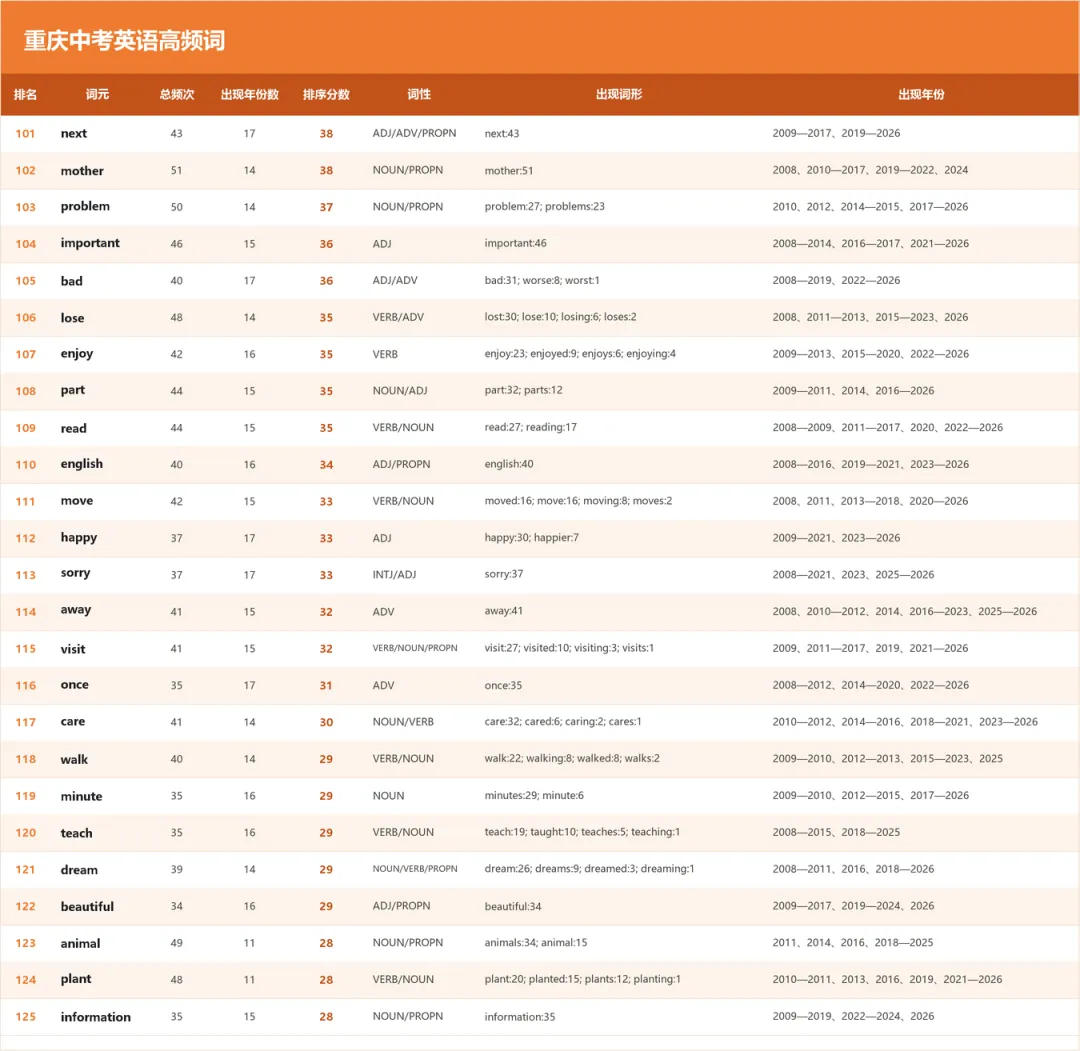
Task: Select the lemma 'important' in the 词元 column
Action: click(x=90, y=243)
